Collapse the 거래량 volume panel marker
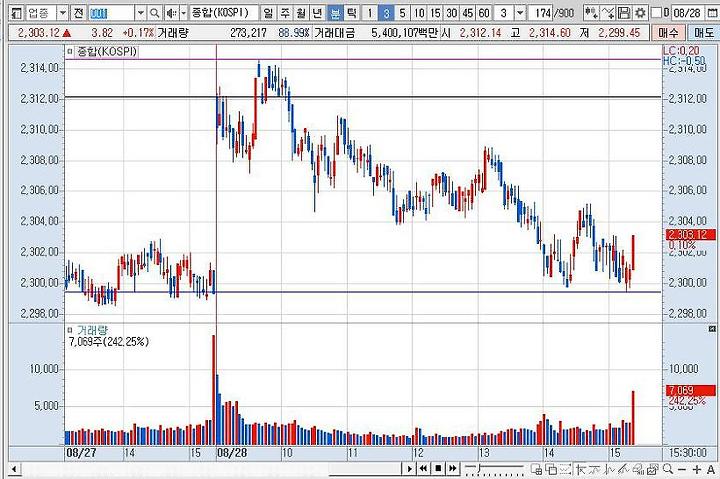The height and width of the screenshot is (479, 720). 70,330
